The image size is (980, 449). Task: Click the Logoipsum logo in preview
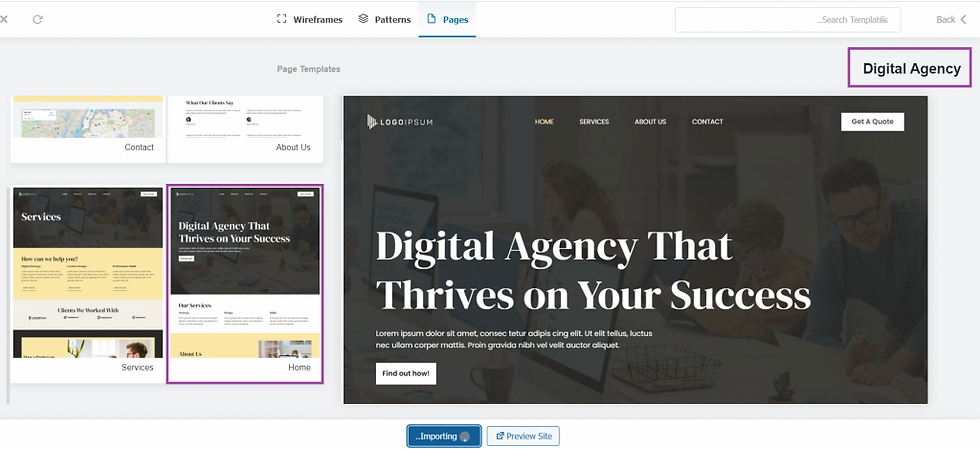(399, 122)
